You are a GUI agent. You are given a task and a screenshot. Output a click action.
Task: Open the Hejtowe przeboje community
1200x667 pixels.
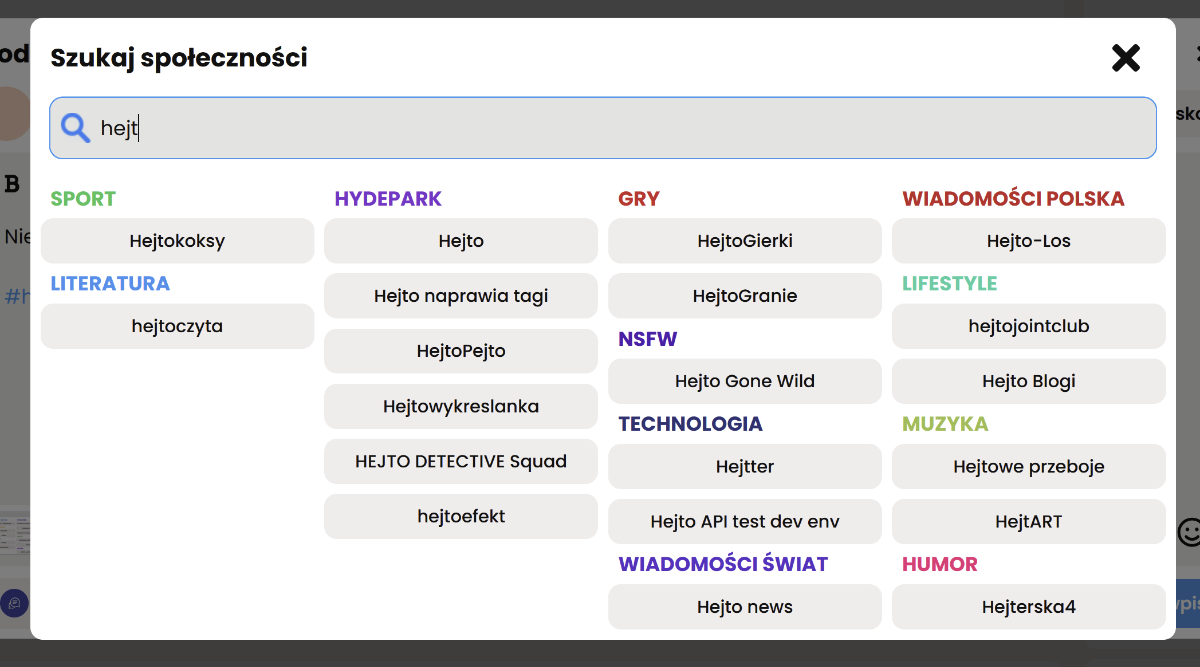[x=1028, y=466]
